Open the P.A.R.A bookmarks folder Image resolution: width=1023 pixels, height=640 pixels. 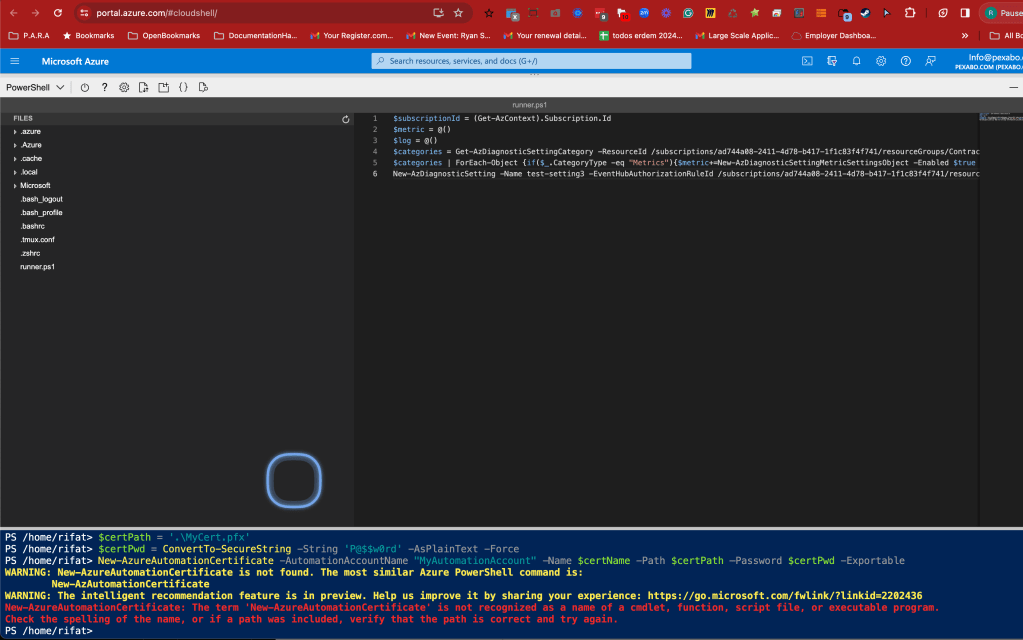pos(29,36)
